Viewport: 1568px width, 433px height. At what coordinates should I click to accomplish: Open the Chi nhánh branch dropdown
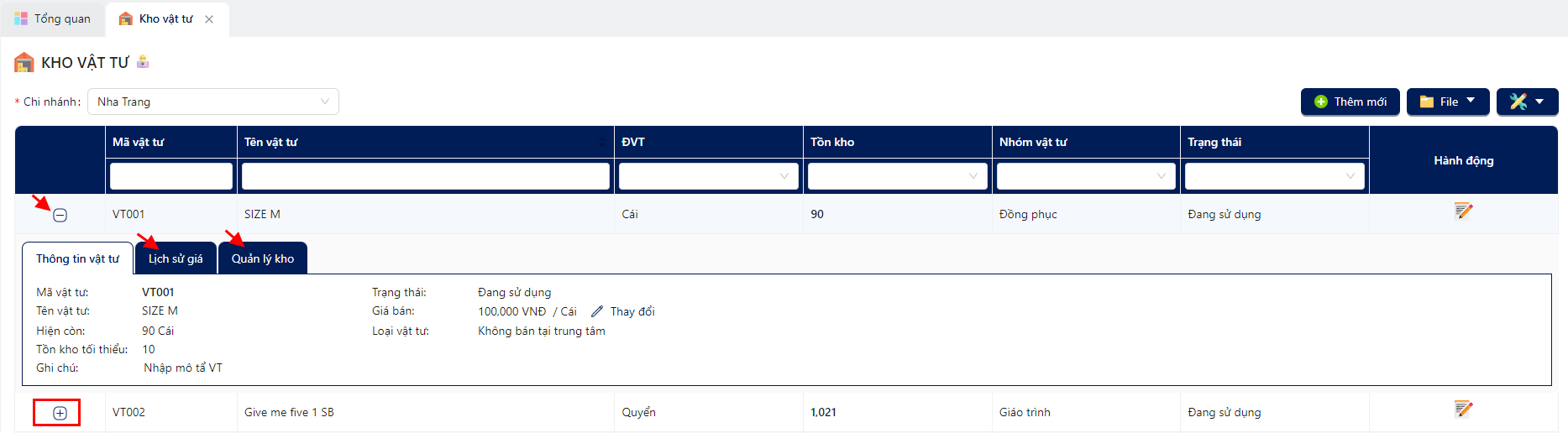pyautogui.click(x=213, y=102)
